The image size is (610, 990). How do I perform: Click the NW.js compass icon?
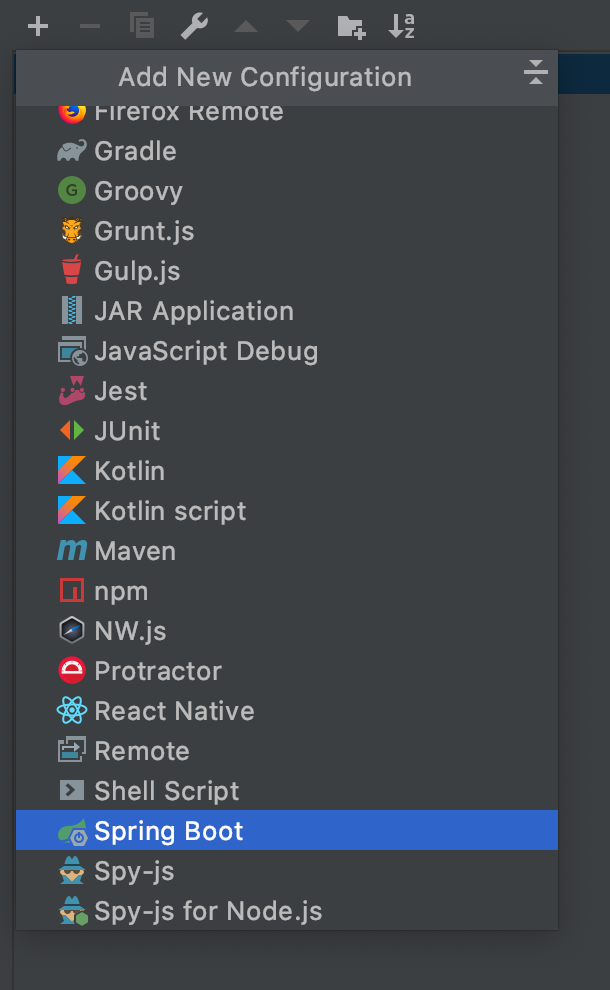coord(72,630)
